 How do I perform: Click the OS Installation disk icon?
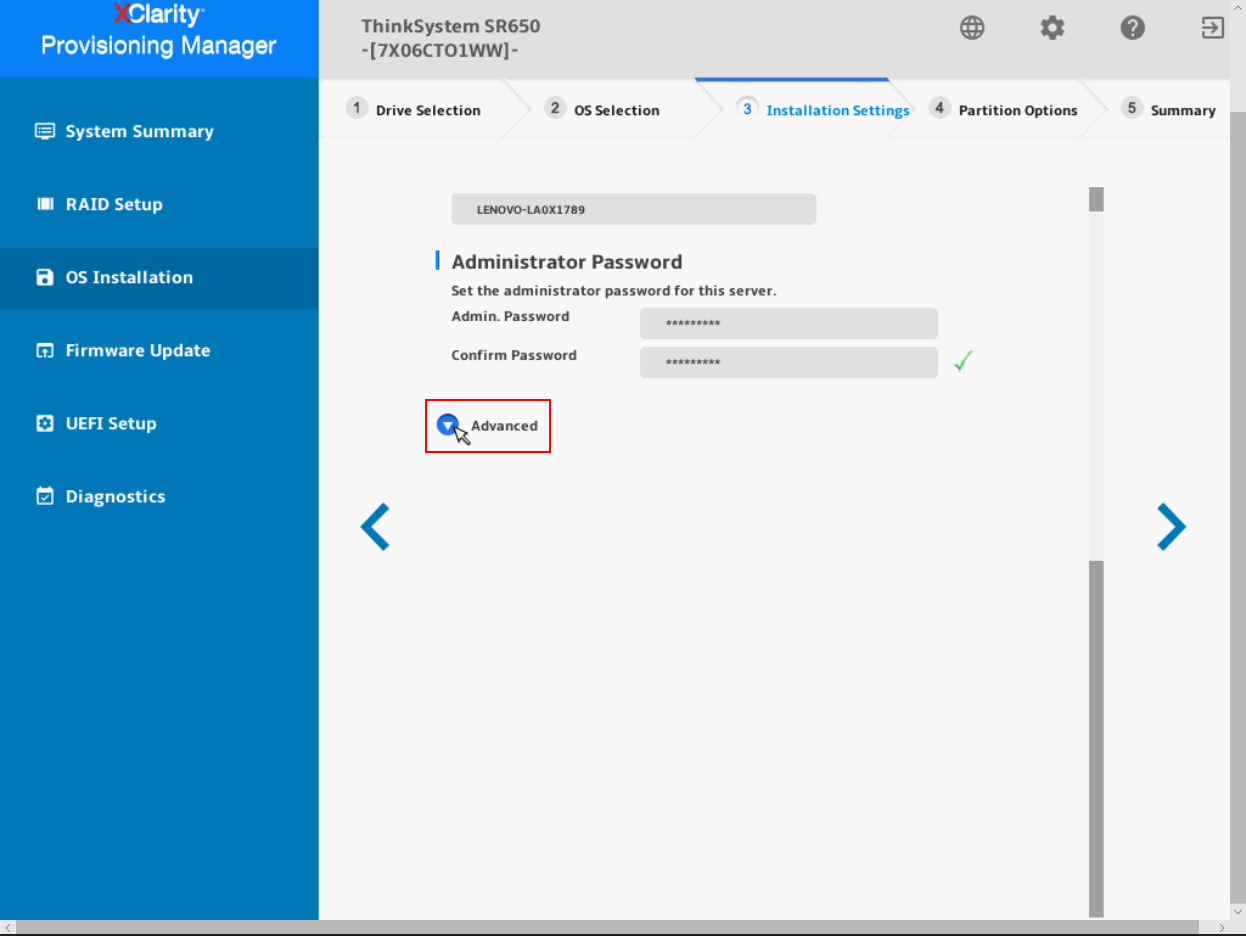click(45, 277)
